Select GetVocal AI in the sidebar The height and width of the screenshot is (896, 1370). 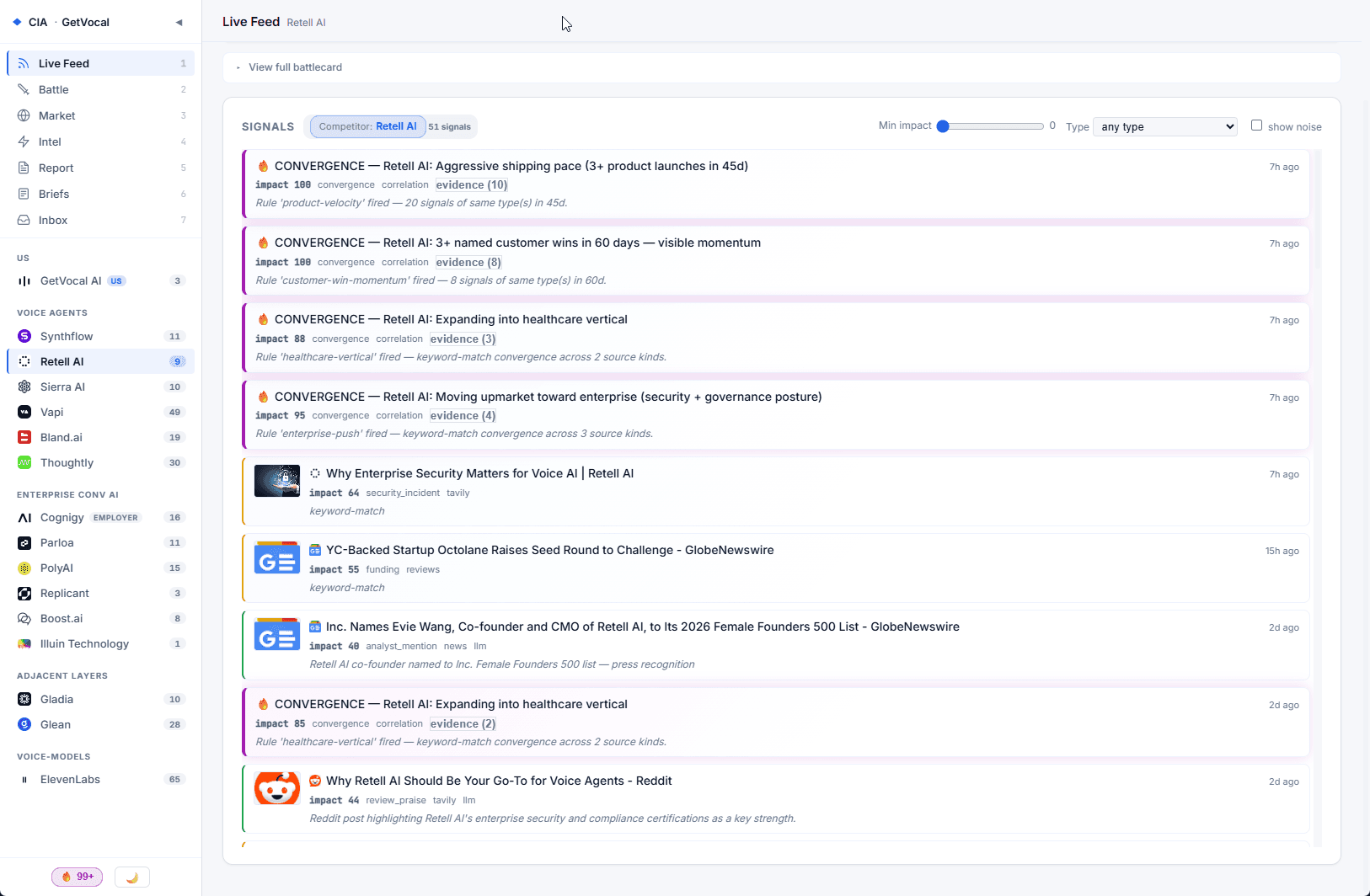pyautogui.click(x=101, y=280)
